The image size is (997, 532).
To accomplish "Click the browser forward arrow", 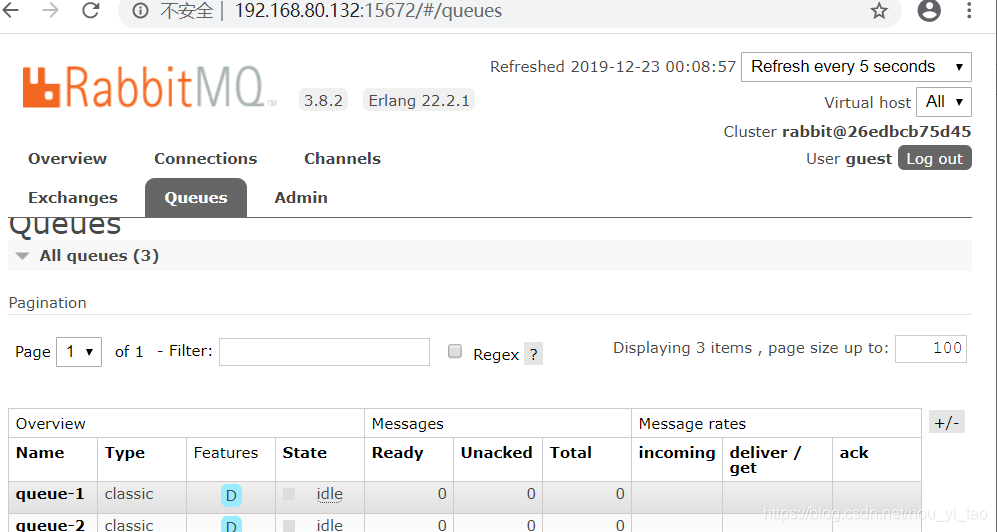I will tap(50, 10).
